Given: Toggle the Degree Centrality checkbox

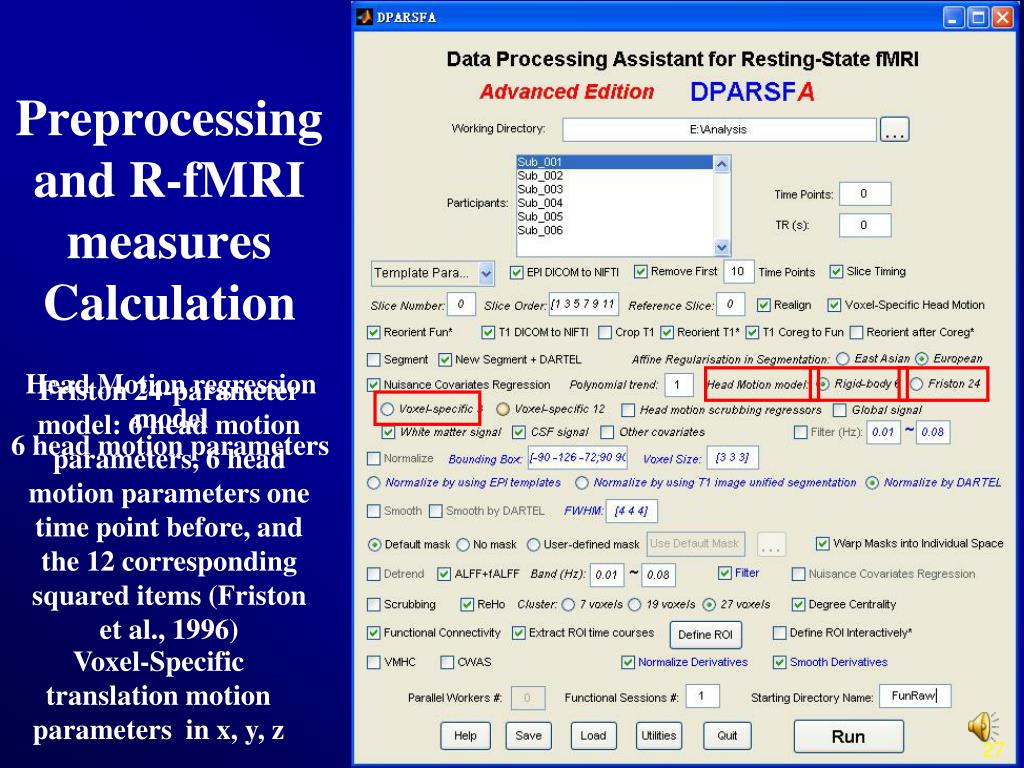Looking at the screenshot, I should pos(798,605).
